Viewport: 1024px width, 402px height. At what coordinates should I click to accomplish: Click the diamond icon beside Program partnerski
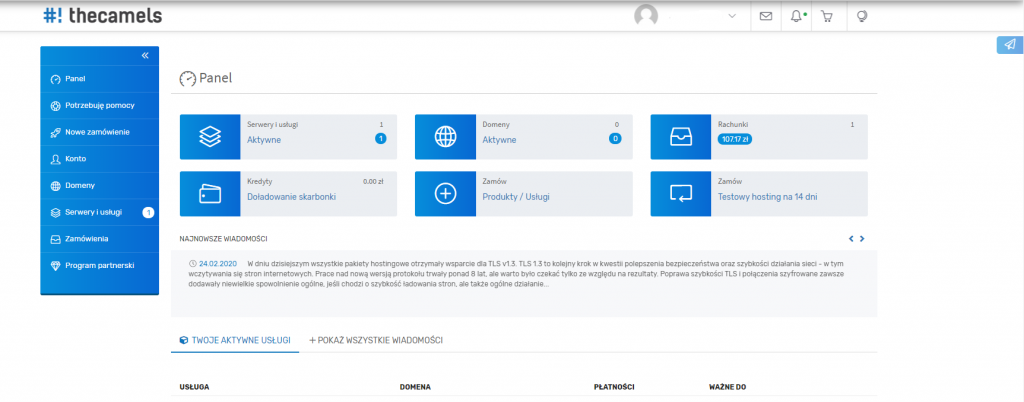(56, 266)
